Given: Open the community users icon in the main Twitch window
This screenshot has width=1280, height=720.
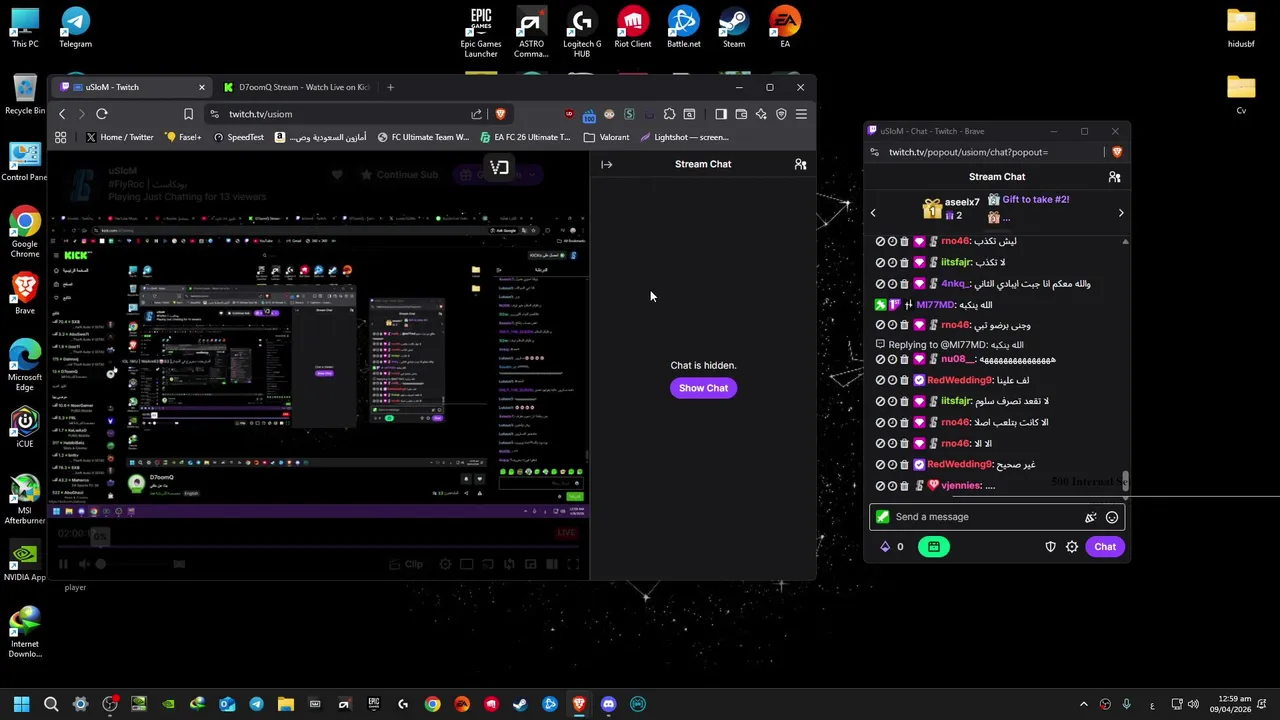Looking at the screenshot, I should tap(800, 164).
